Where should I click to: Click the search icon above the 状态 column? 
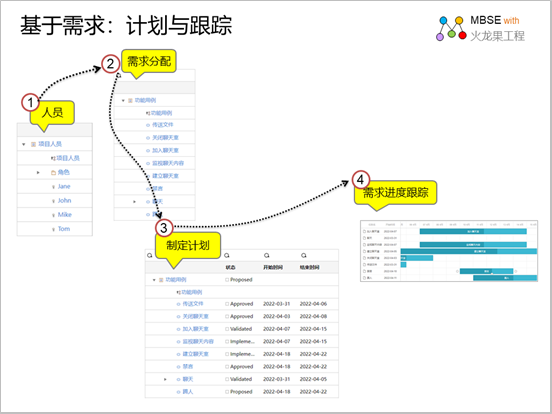pyautogui.click(x=227, y=255)
